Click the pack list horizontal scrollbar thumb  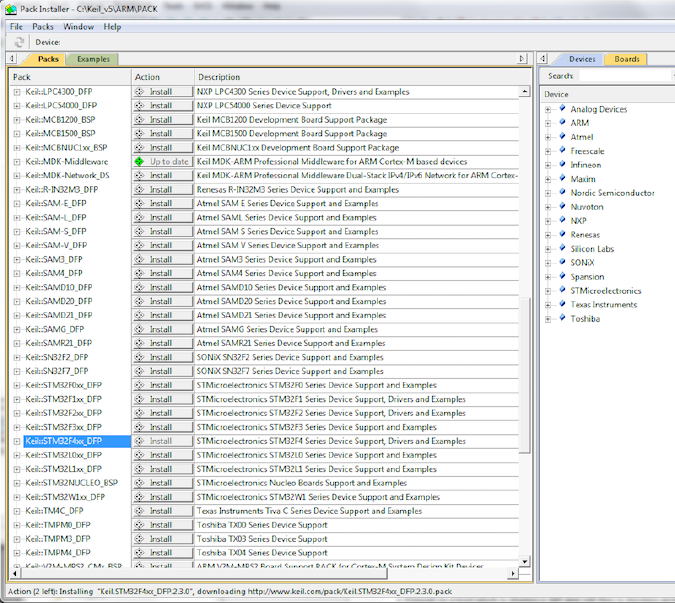pos(204,573)
